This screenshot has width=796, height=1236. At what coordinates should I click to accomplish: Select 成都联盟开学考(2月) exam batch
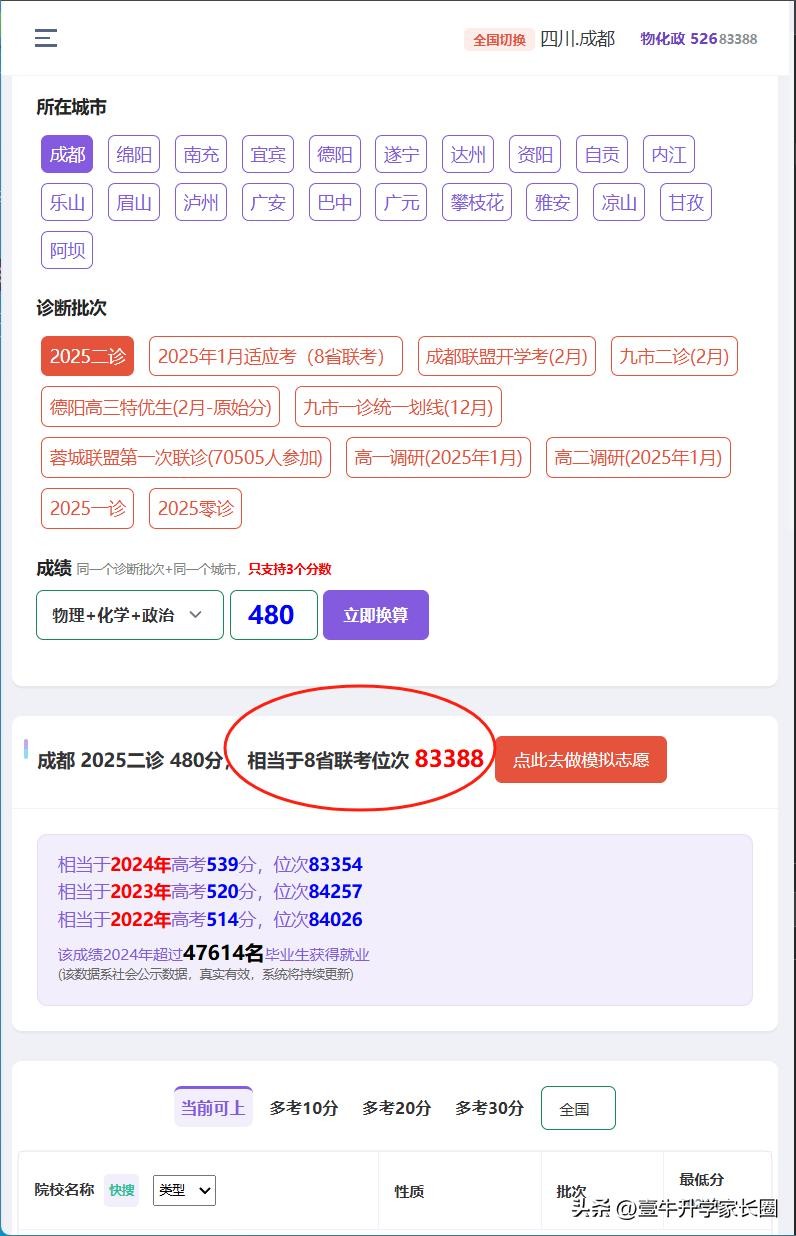pos(506,356)
